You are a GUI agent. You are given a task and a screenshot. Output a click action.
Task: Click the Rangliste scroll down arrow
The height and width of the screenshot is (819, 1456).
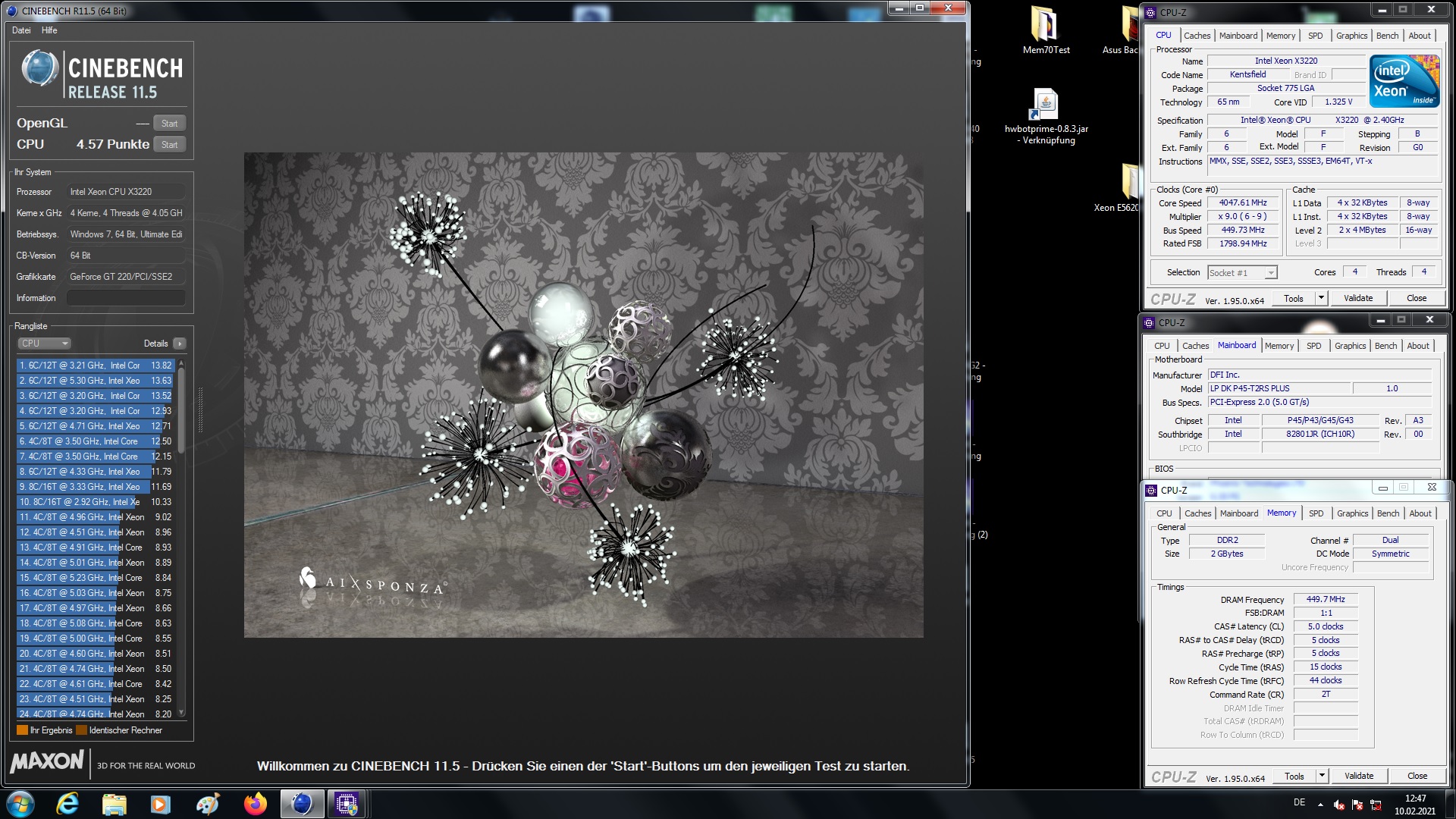coord(181,713)
